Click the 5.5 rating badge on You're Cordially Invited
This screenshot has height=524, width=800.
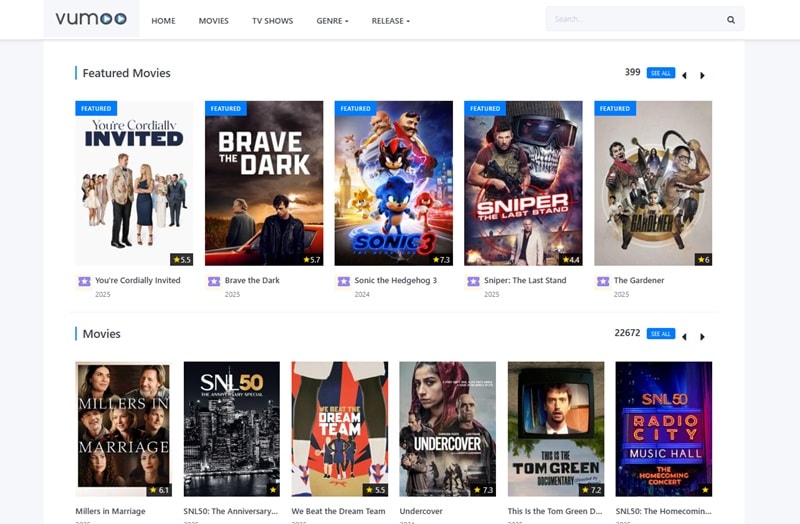(182, 260)
